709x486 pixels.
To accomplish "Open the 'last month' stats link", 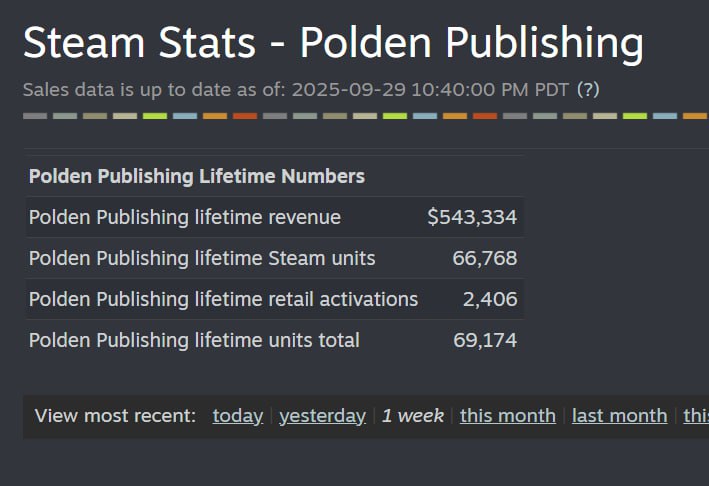I will click(619, 416).
